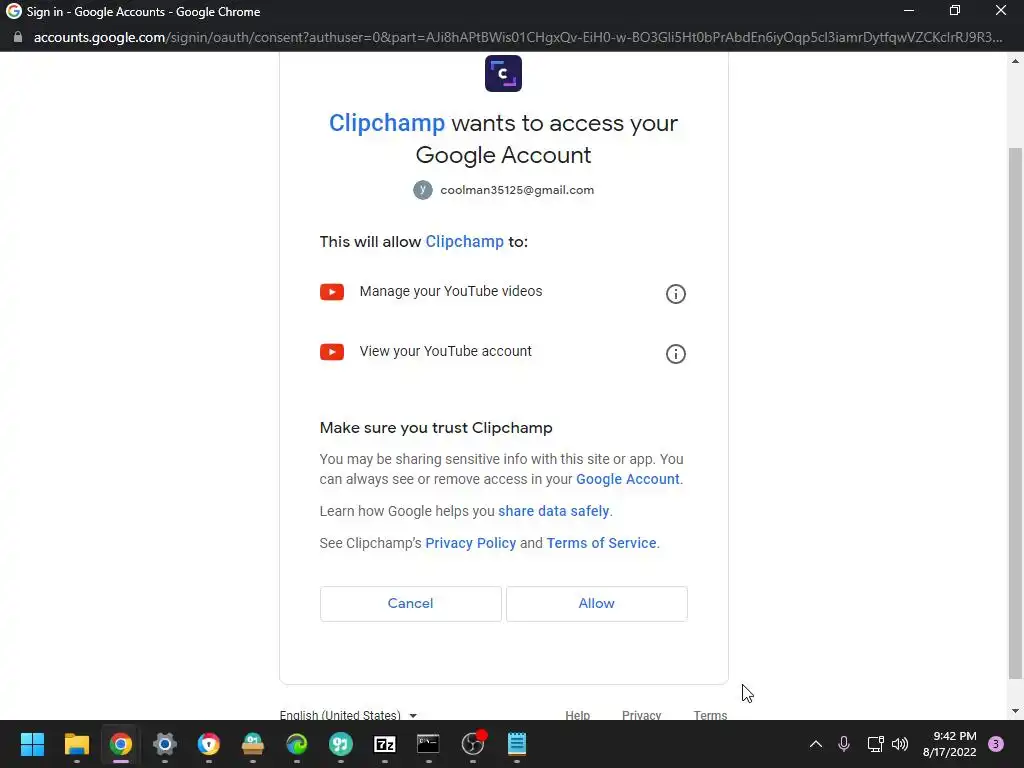Click the scrollbar up arrow
The height and width of the screenshot is (768, 1024).
coord(1015,61)
